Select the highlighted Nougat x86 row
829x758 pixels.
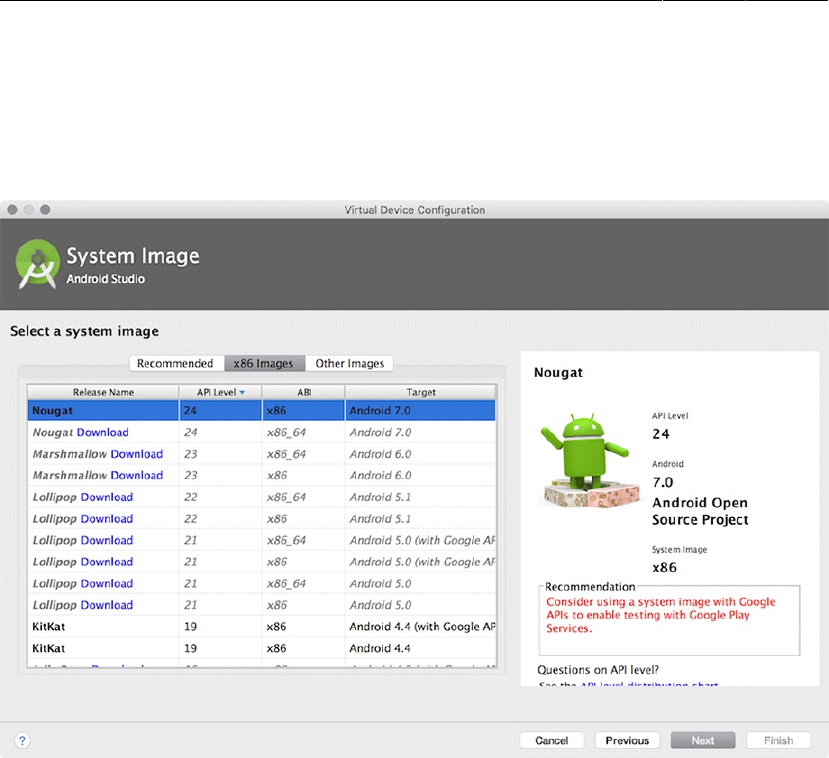[262, 411]
